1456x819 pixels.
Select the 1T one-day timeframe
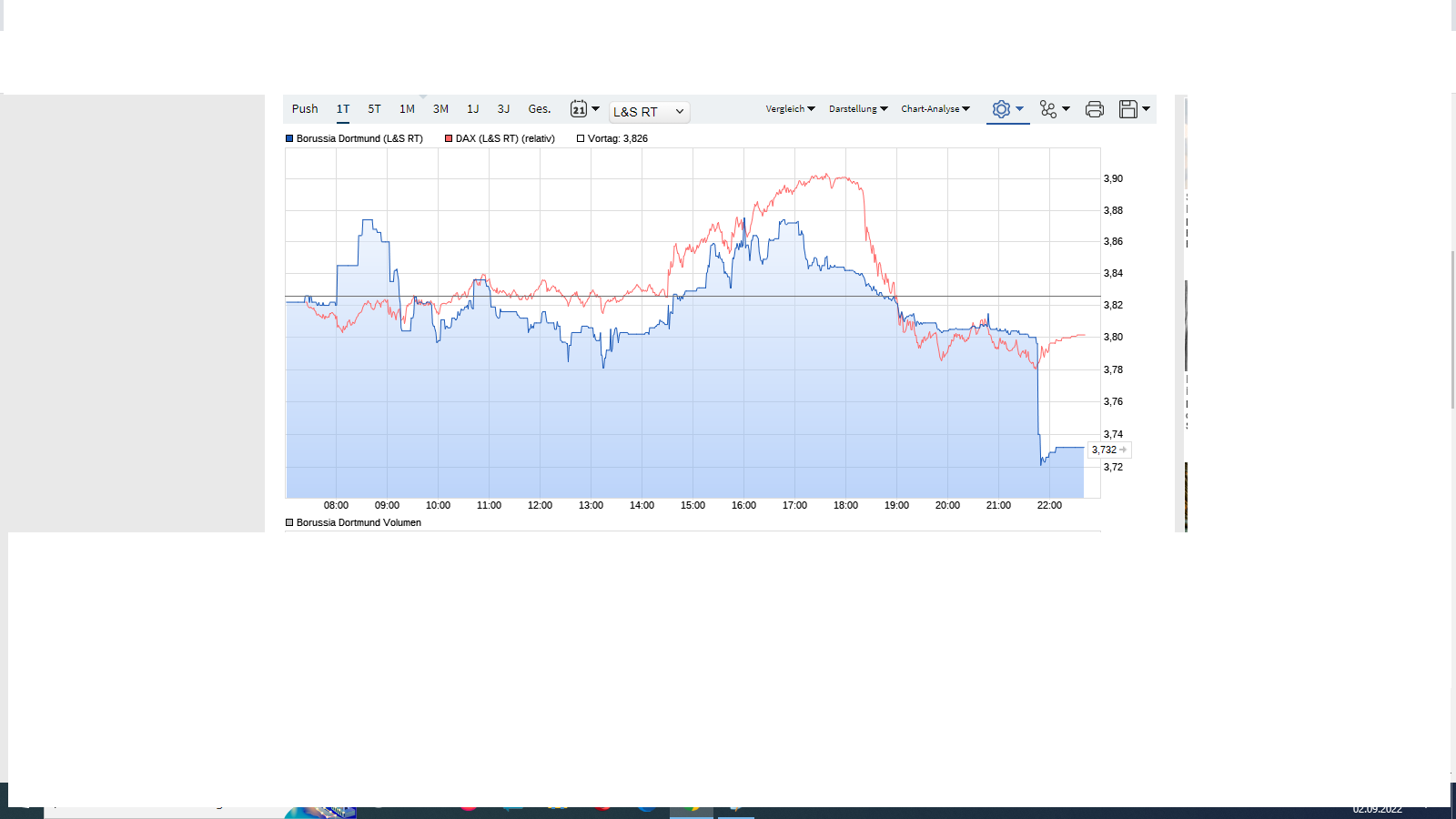(x=343, y=109)
